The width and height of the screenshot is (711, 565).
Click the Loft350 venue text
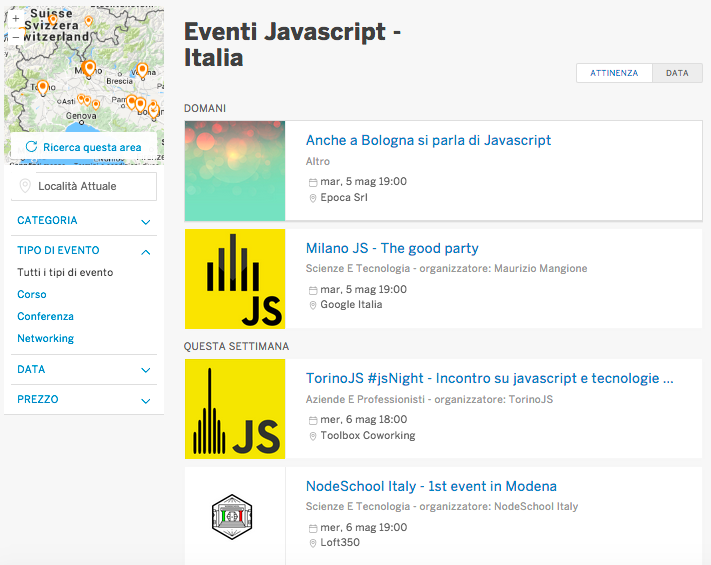point(340,542)
